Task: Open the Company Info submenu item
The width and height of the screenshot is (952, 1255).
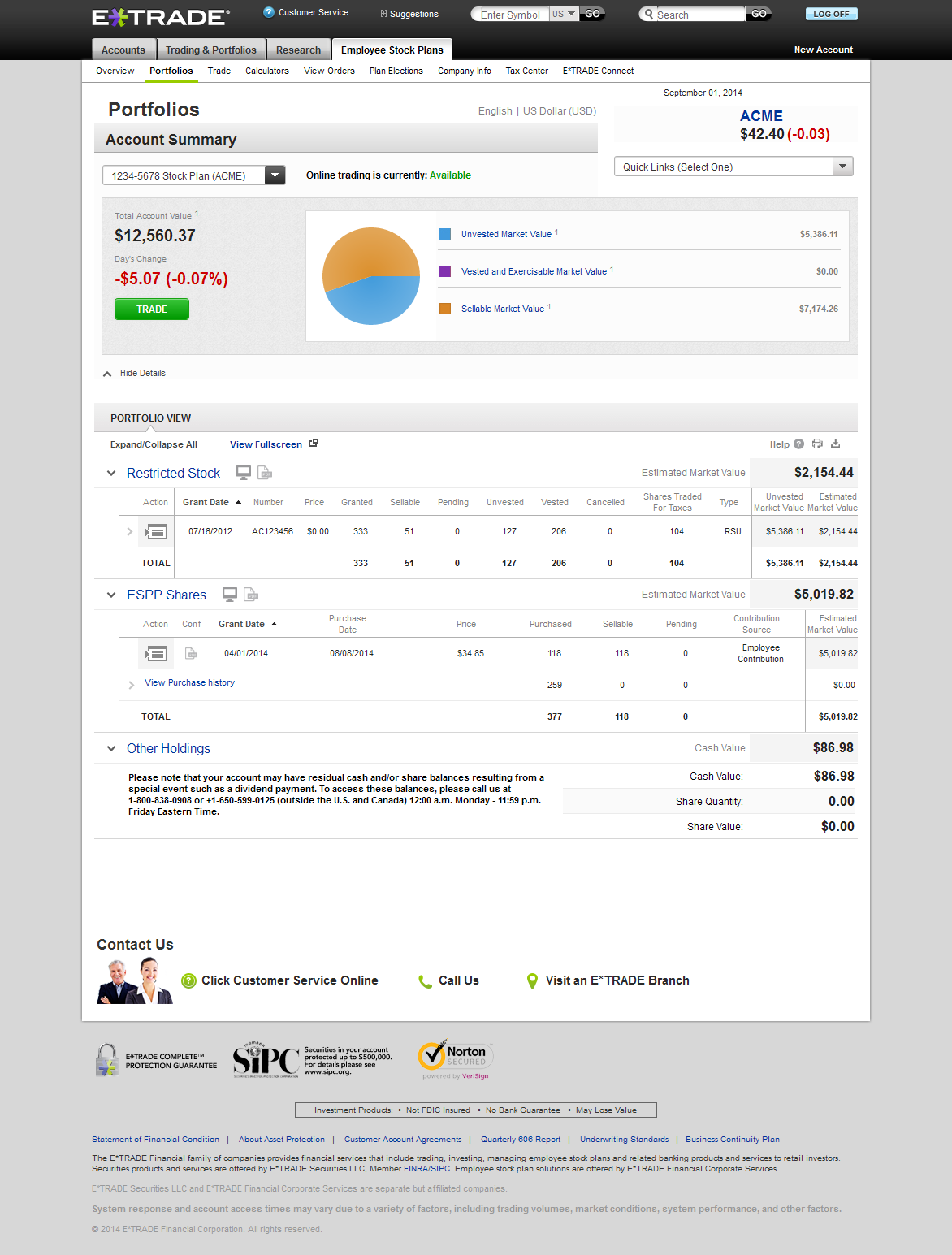Action: tap(465, 71)
